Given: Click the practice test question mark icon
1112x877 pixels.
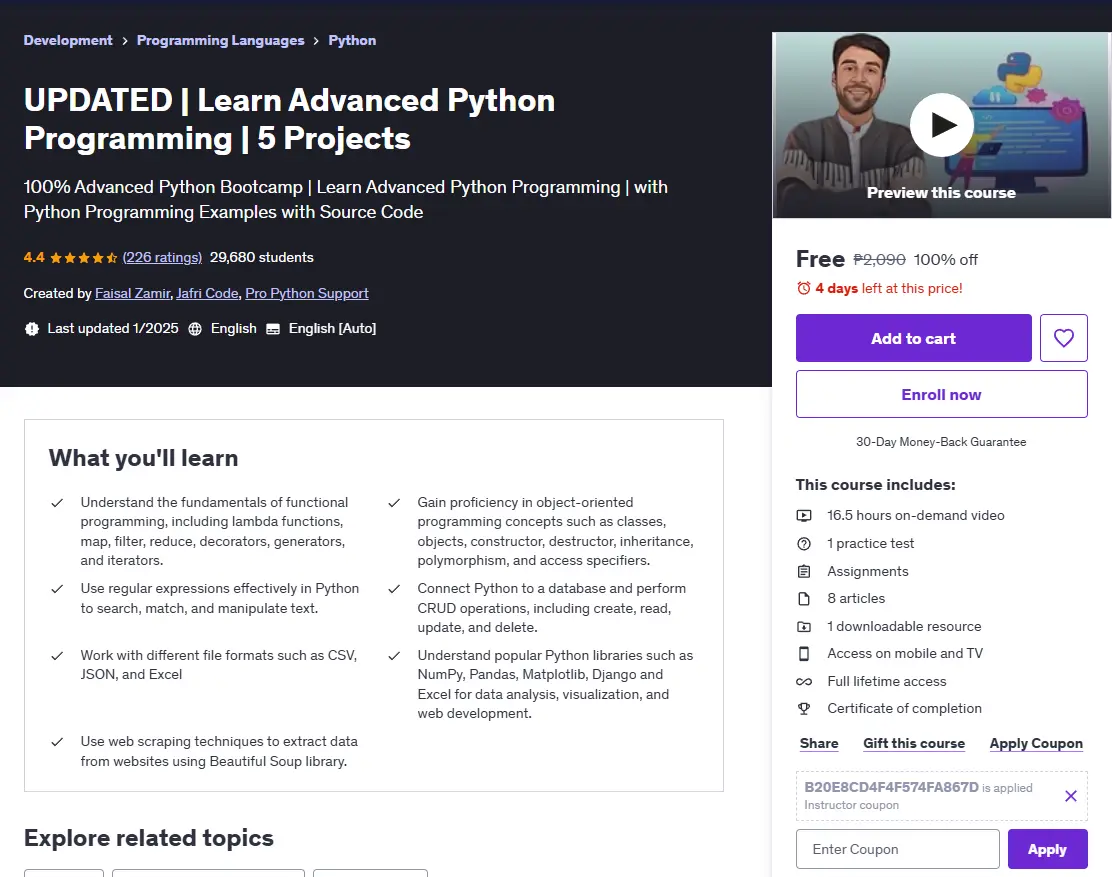Looking at the screenshot, I should point(804,543).
